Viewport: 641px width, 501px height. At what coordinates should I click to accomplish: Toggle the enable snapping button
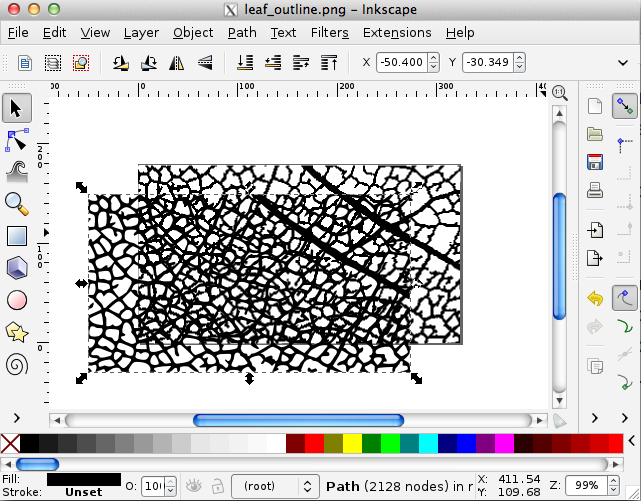pos(626,106)
